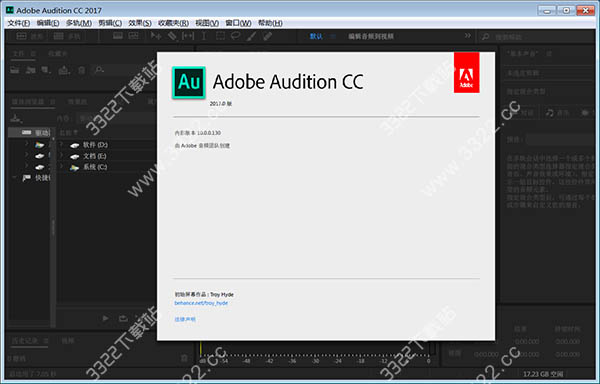Switch to the Multitrack editor view

(67, 36)
